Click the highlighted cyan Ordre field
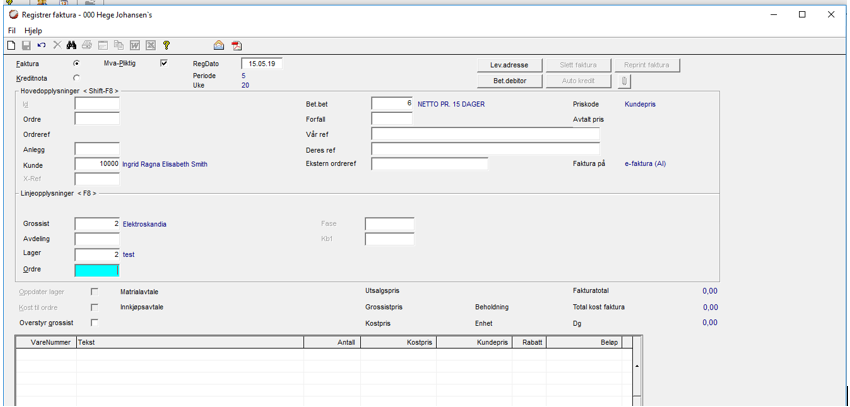This screenshot has height=407, width=850. click(x=96, y=270)
